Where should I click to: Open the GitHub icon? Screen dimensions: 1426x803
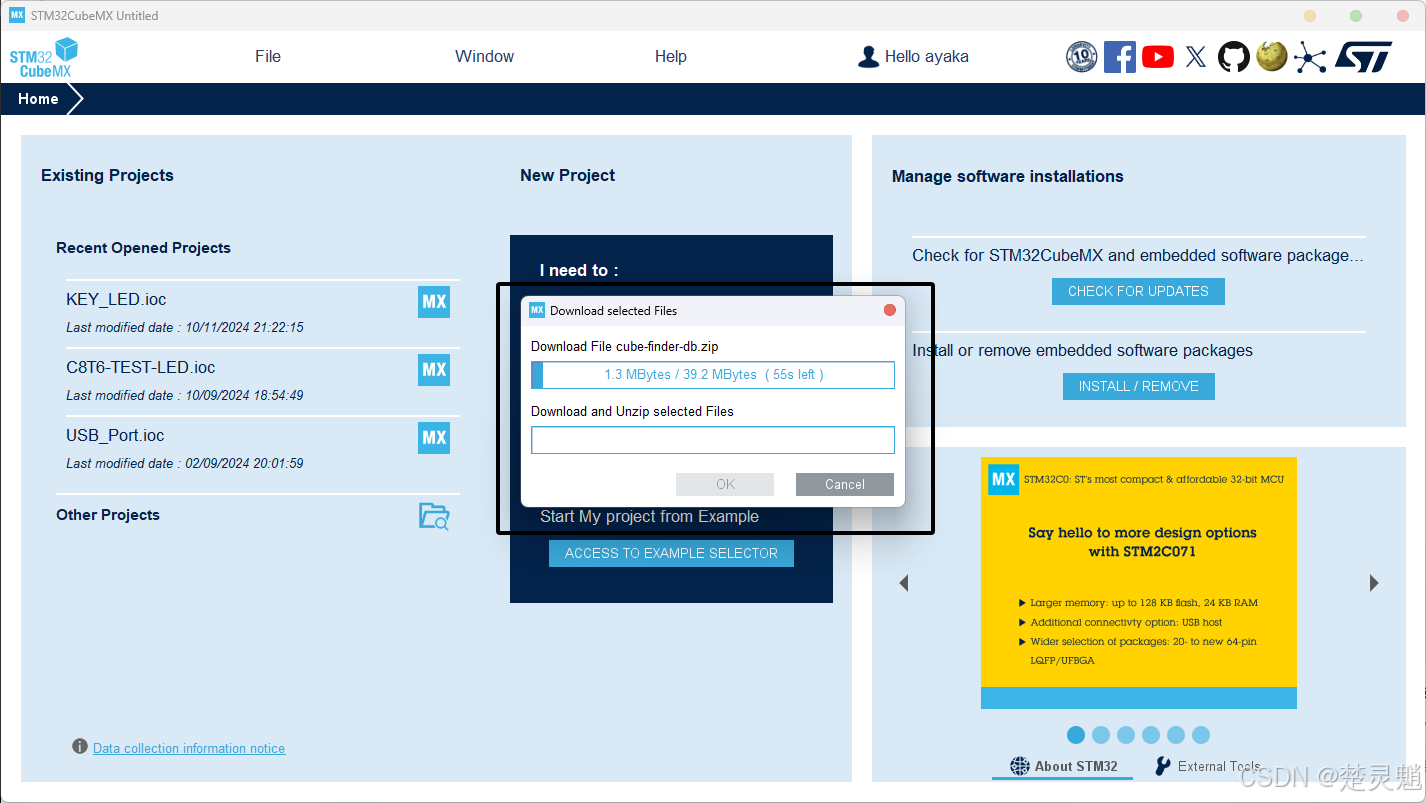1234,57
